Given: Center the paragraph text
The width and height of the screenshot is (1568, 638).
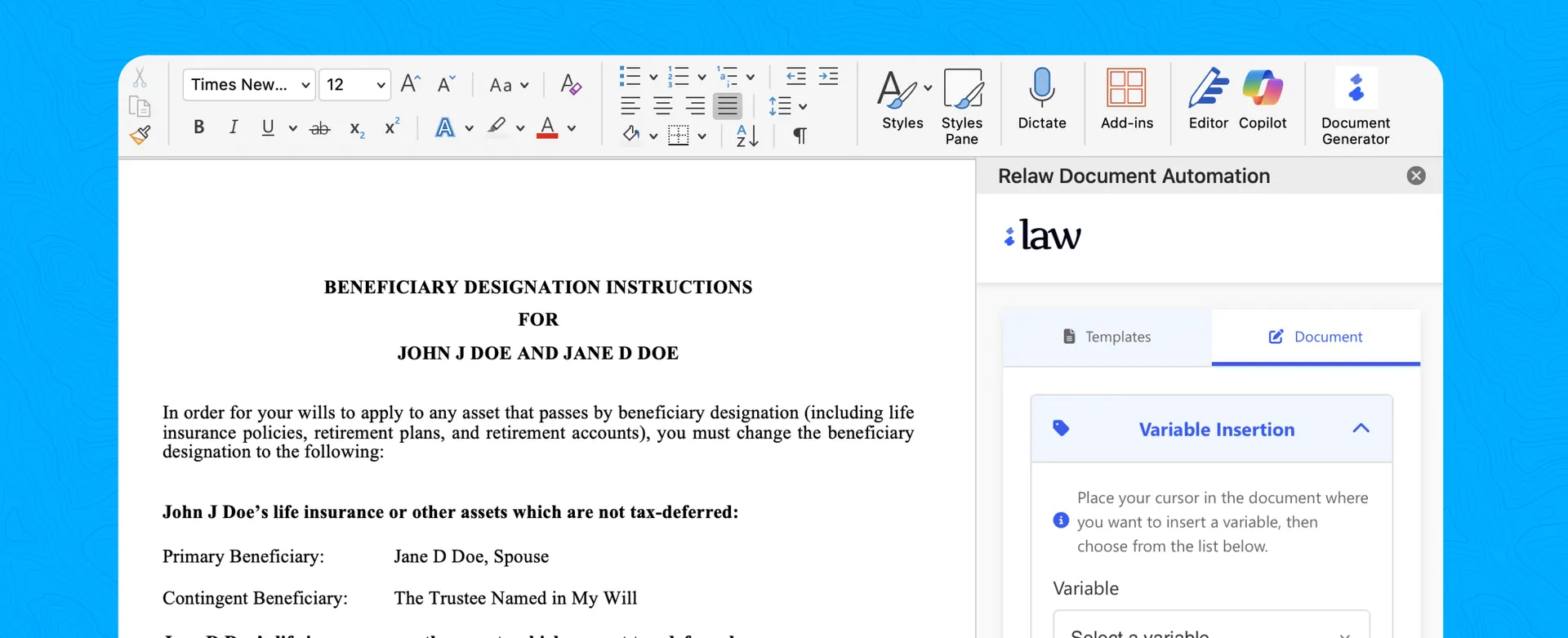Looking at the screenshot, I should pos(662,106).
